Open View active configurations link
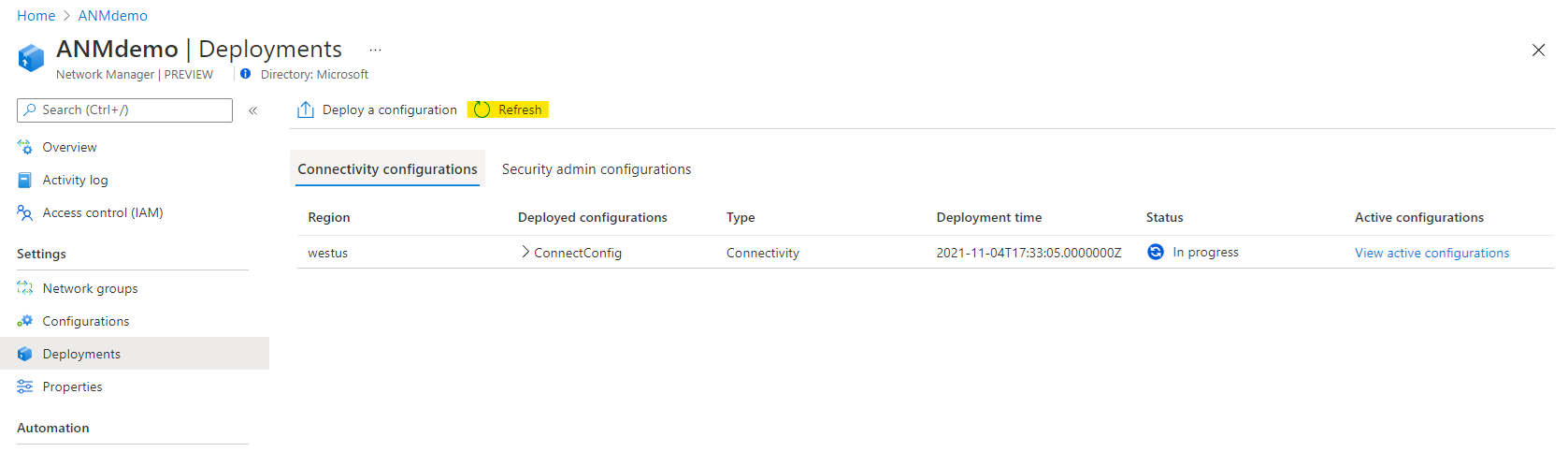This screenshot has width=1568, height=452. coord(1431,253)
